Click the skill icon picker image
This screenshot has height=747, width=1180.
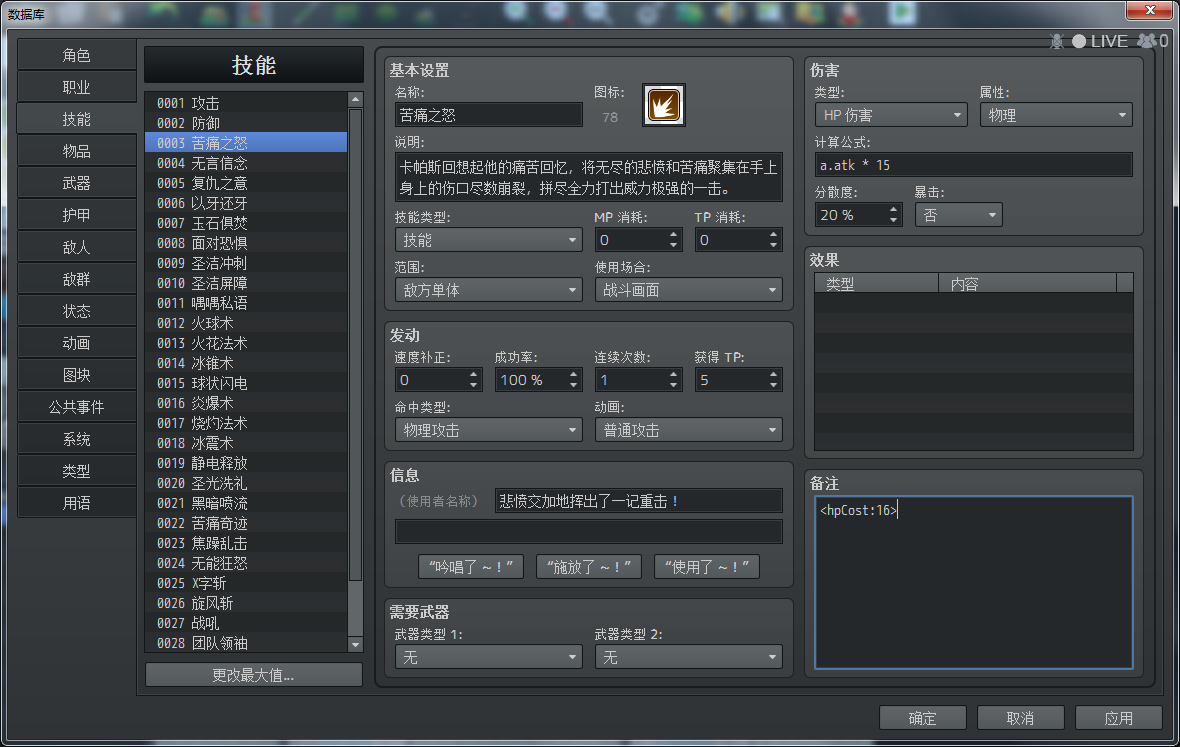coord(663,105)
